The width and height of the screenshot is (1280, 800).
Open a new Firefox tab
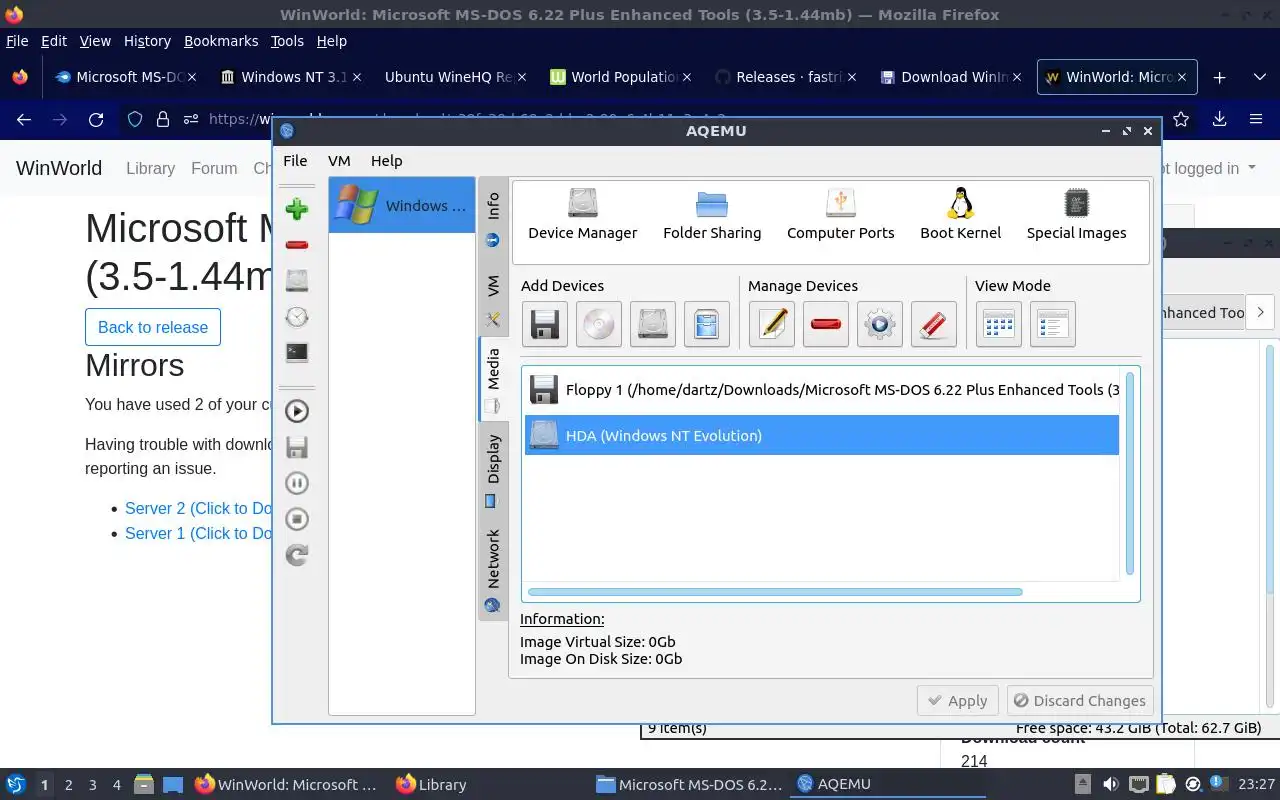pos(1219,77)
